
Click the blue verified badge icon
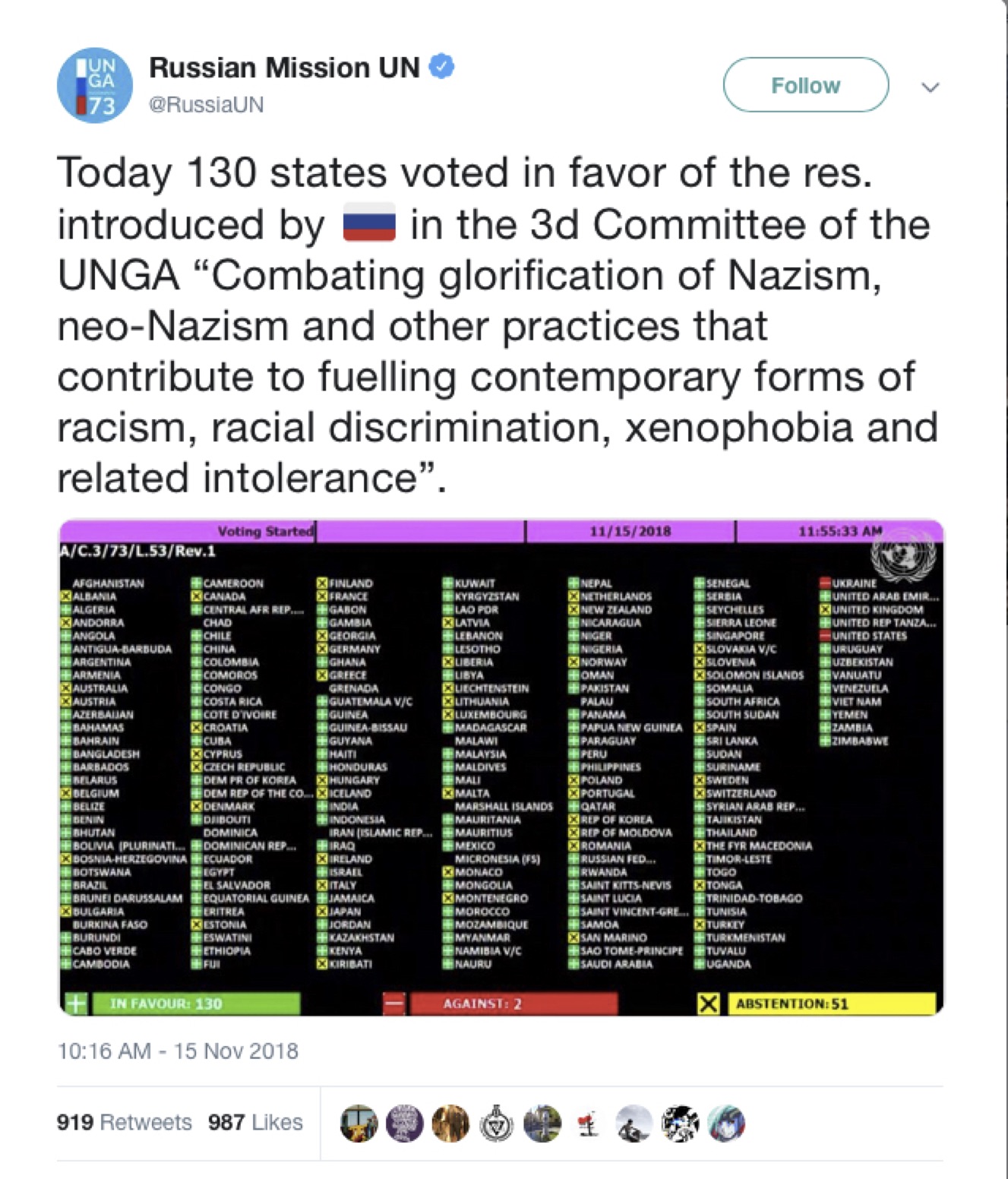pos(442,67)
